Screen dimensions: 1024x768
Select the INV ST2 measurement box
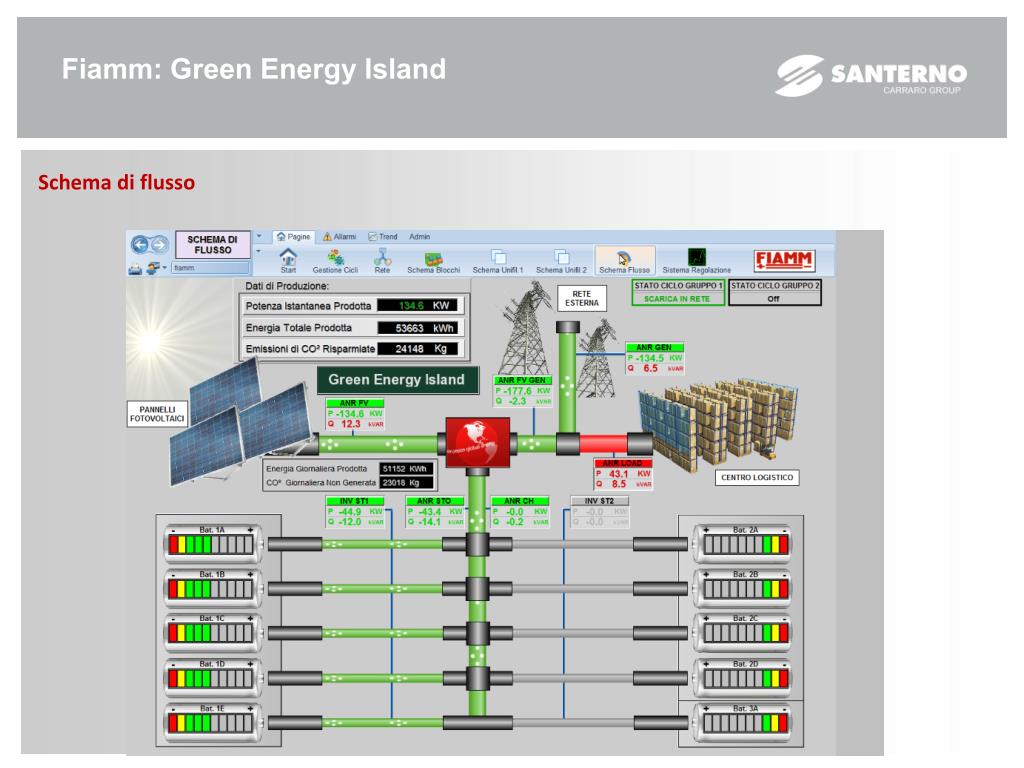coord(600,512)
